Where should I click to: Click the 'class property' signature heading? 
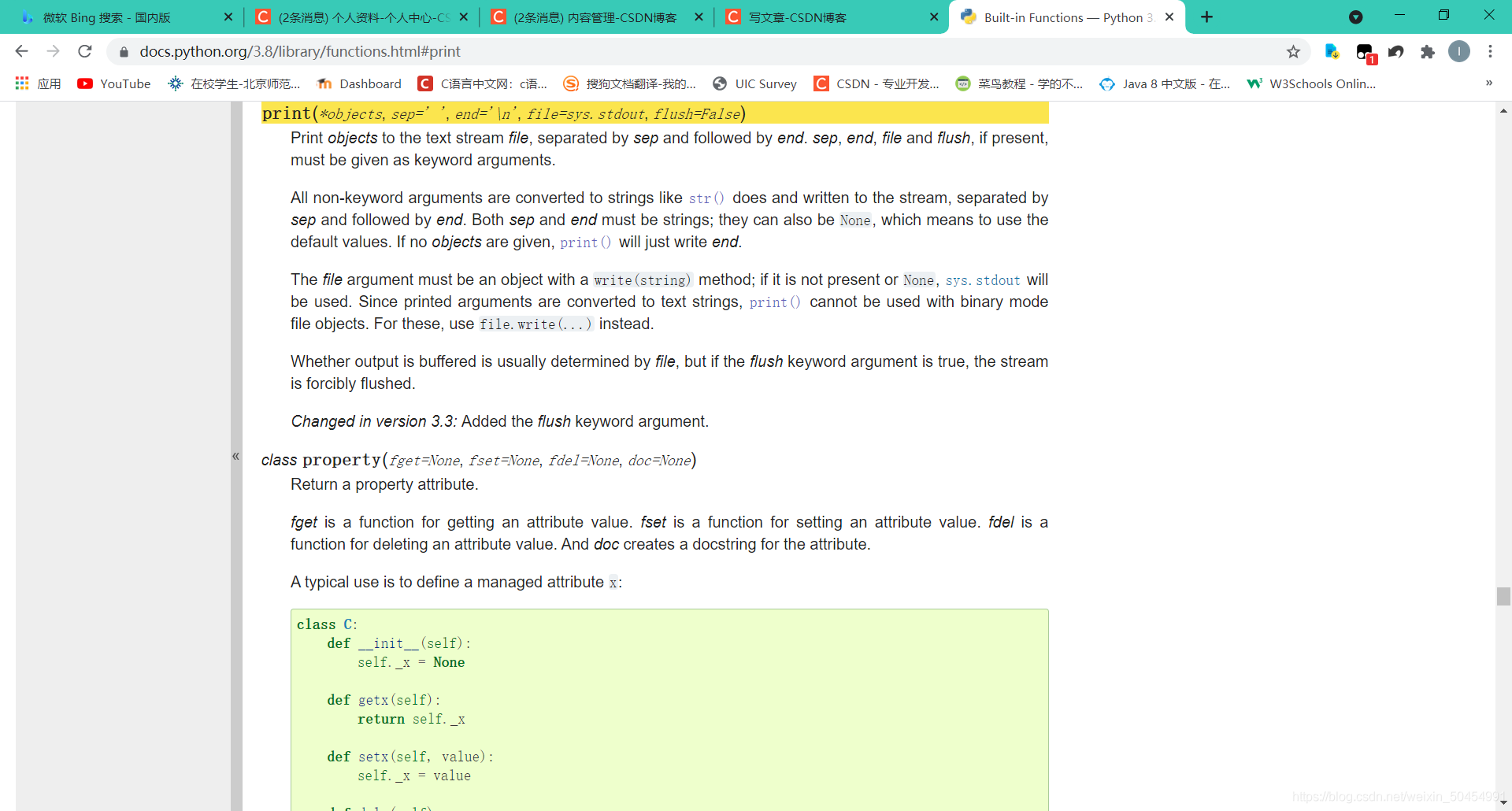click(479, 460)
